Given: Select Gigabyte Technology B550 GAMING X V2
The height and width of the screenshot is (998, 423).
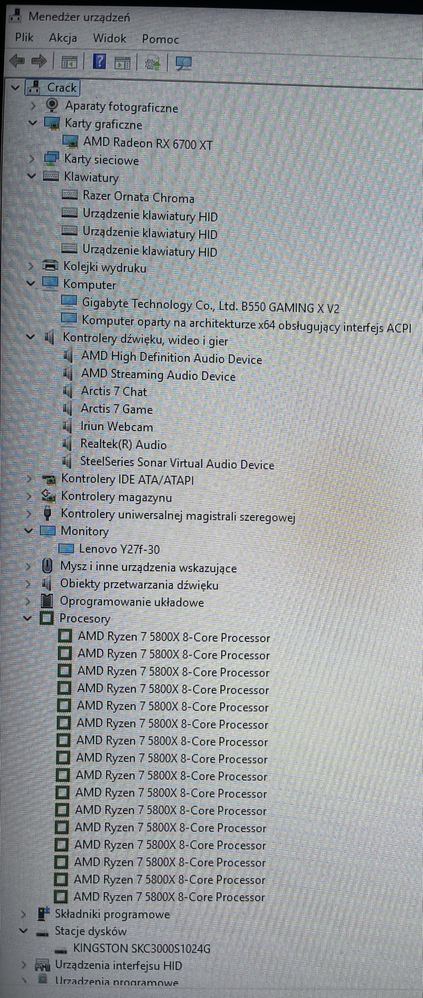Looking at the screenshot, I should (x=211, y=307).
